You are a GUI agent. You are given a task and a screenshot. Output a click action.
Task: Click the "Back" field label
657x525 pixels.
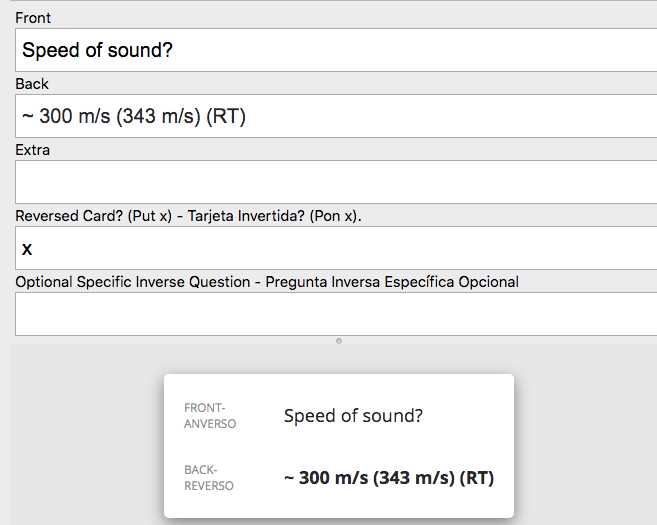[x=32, y=84]
